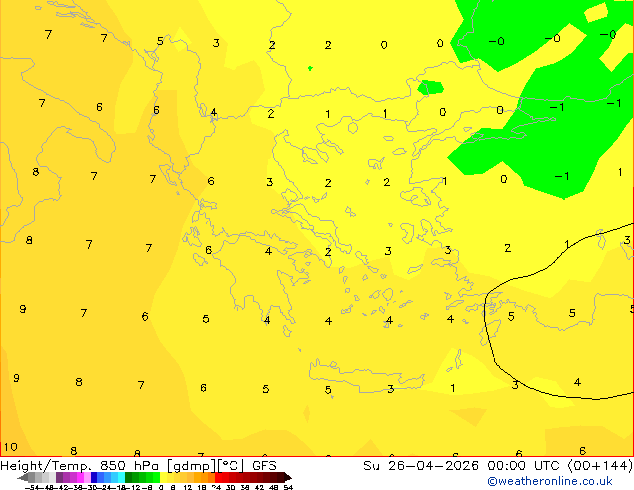The width and height of the screenshot is (634, 490).
Task: Click the Height/Temp. 850 hPa chart title
Action: point(138,466)
